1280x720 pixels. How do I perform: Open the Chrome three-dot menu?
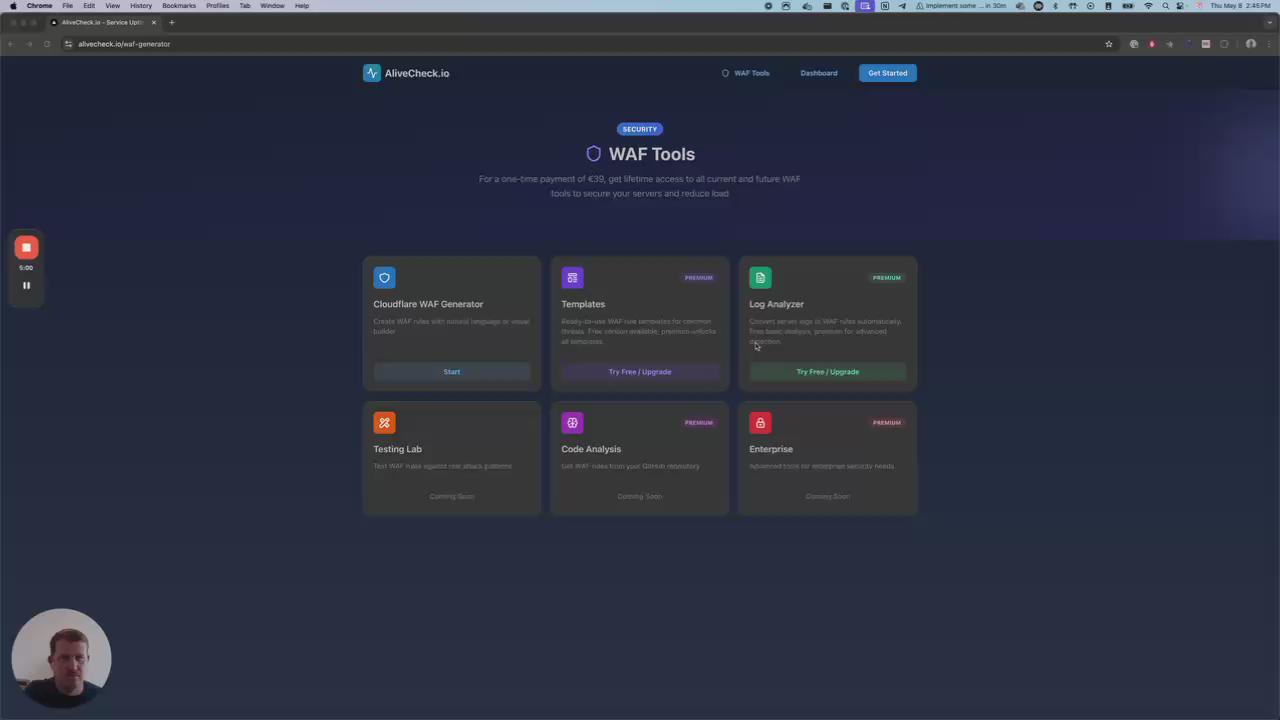point(1268,44)
